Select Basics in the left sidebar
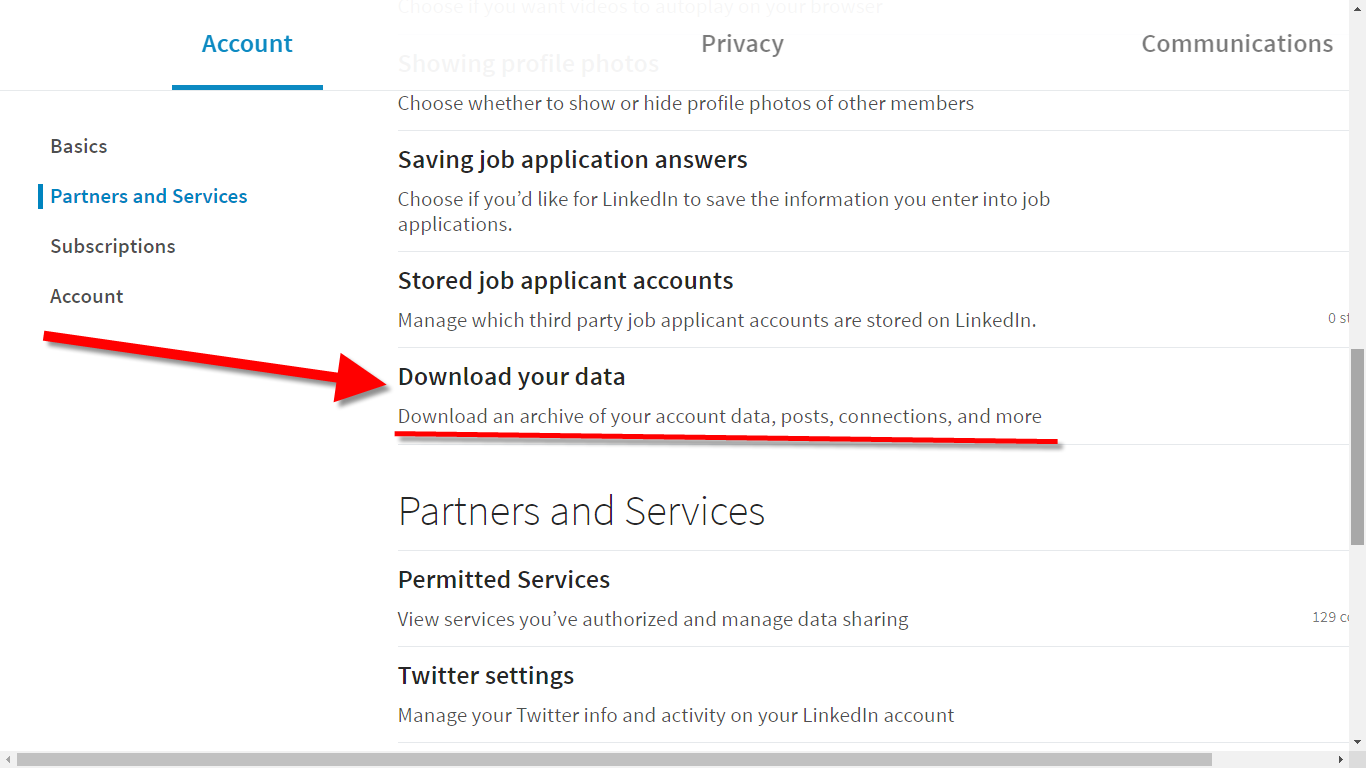 click(79, 146)
